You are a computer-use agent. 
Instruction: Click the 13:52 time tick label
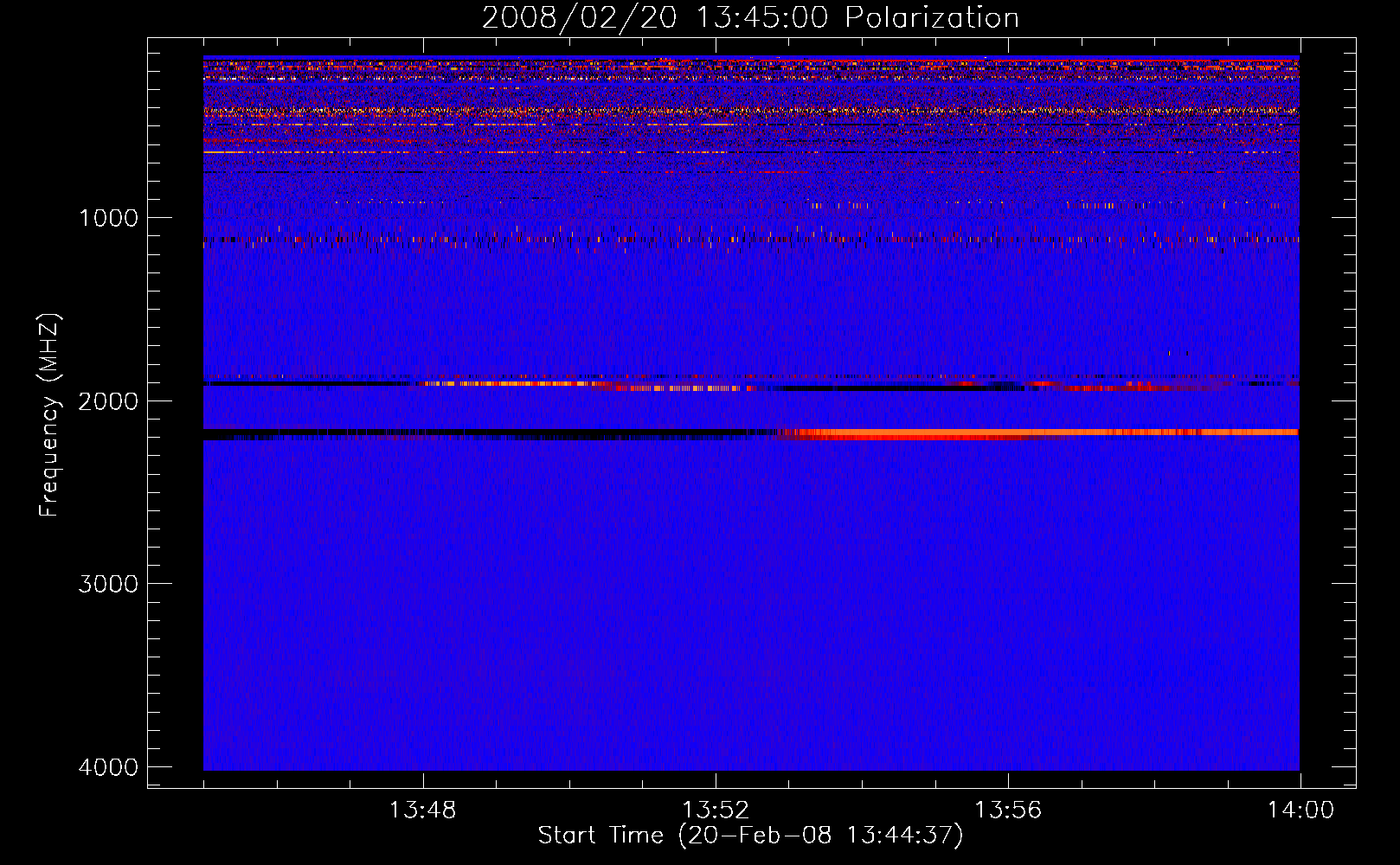[715, 811]
